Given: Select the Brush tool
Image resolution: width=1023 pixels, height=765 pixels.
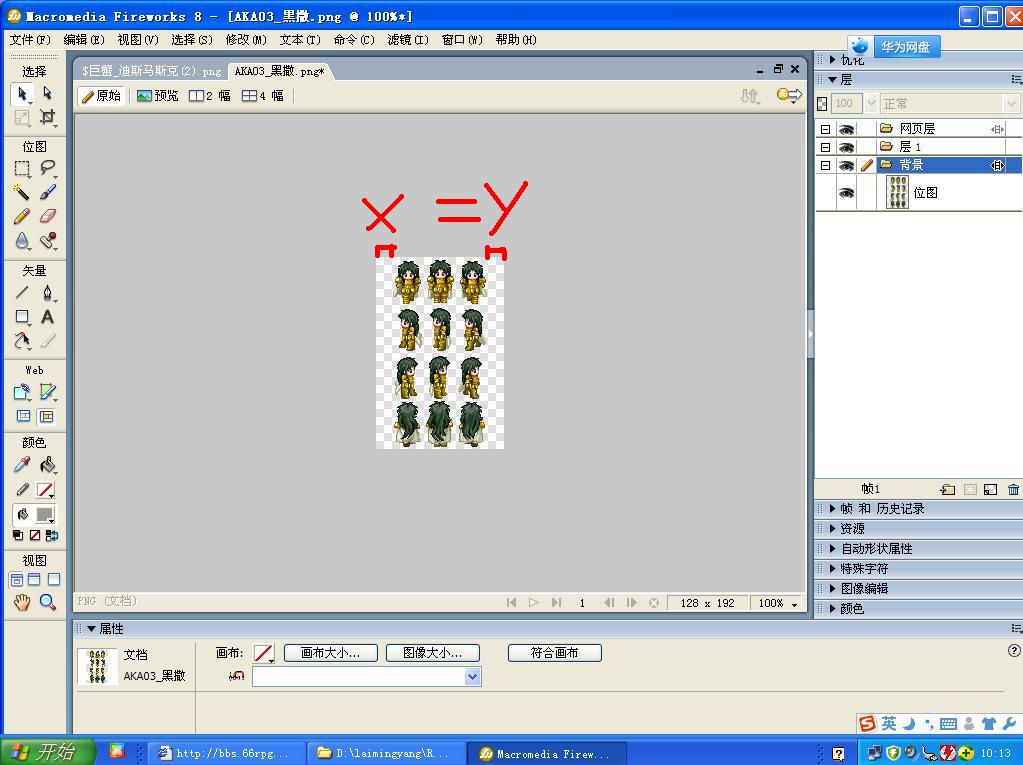Looking at the screenshot, I should (47, 192).
